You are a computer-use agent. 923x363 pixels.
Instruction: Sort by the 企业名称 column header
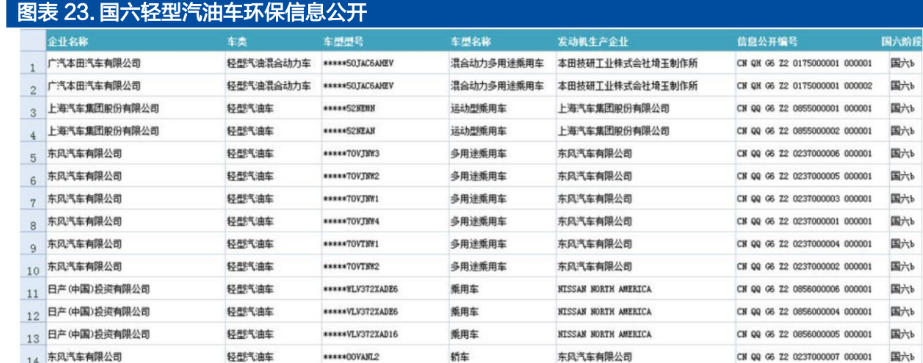pos(68,42)
